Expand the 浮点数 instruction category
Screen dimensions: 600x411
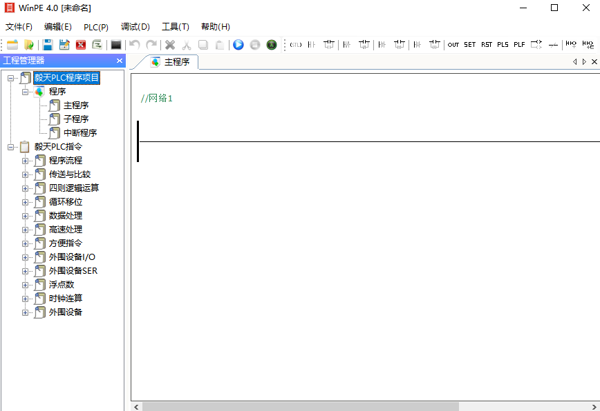[x=26, y=284]
